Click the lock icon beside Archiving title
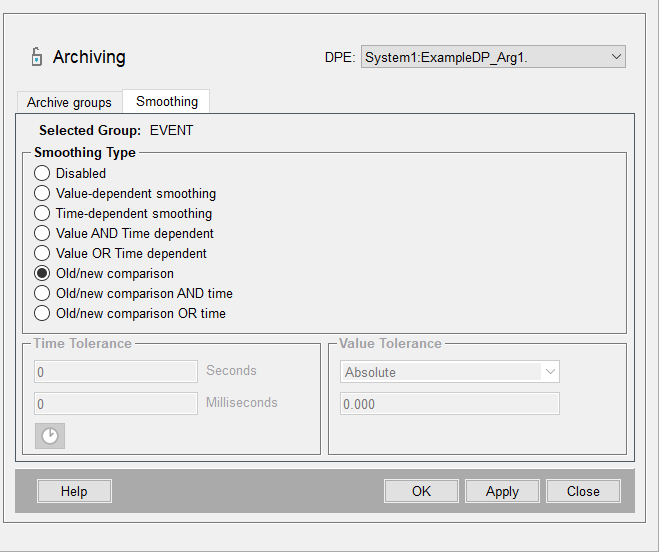The height and width of the screenshot is (552, 659). 37,57
